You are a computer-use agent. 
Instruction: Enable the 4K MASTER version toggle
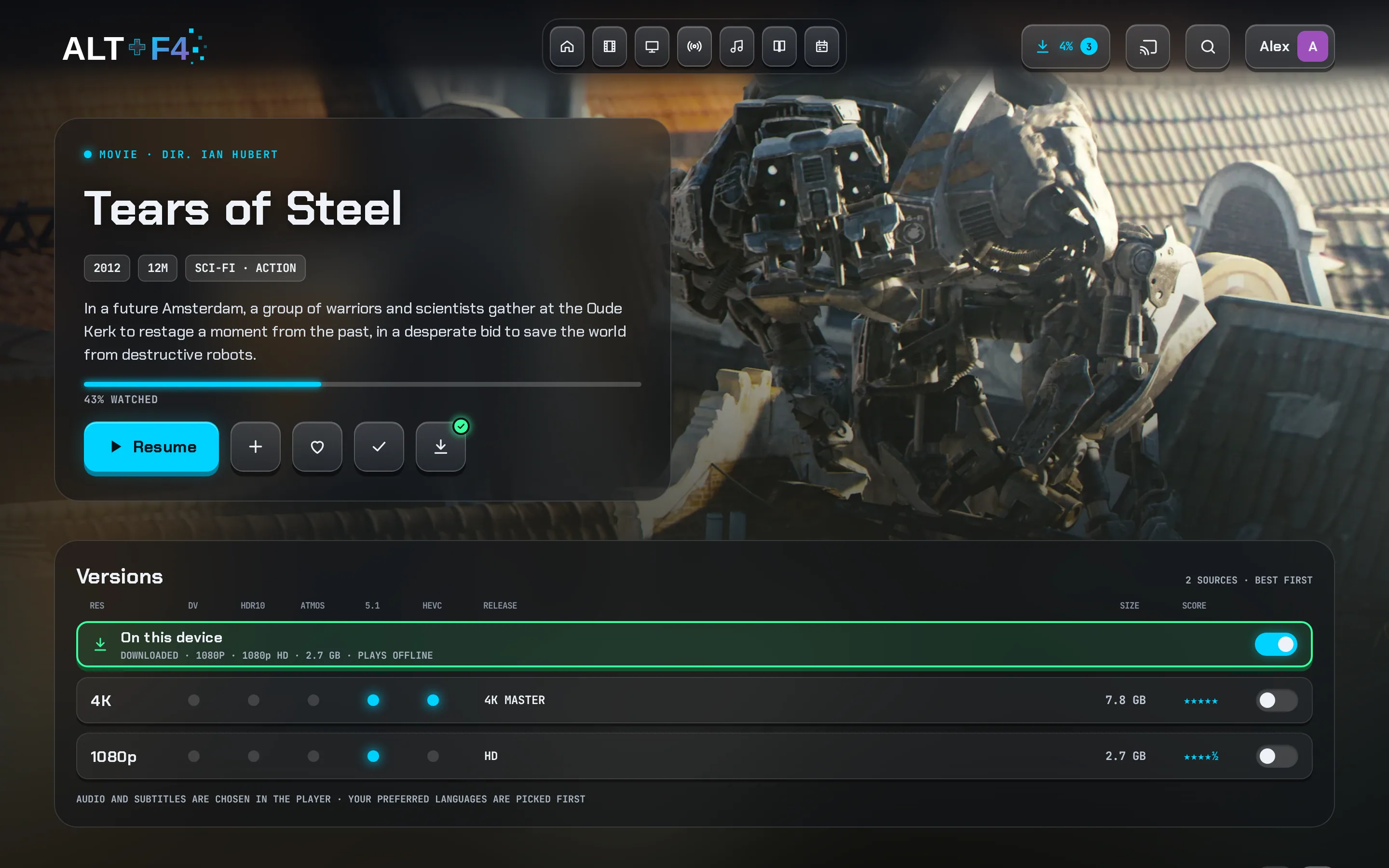click(x=1276, y=700)
